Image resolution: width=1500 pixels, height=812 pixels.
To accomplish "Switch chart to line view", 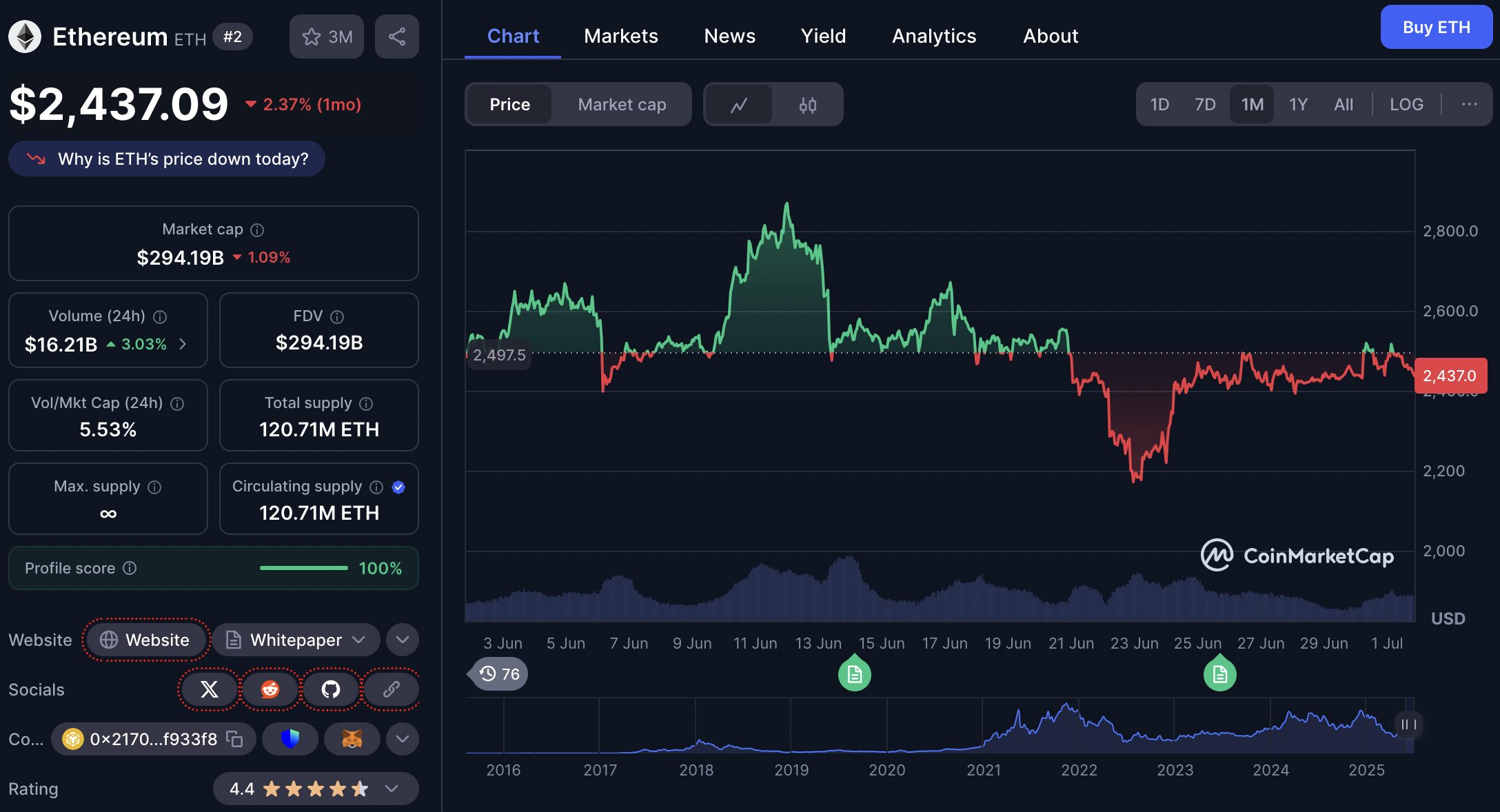I will point(739,105).
